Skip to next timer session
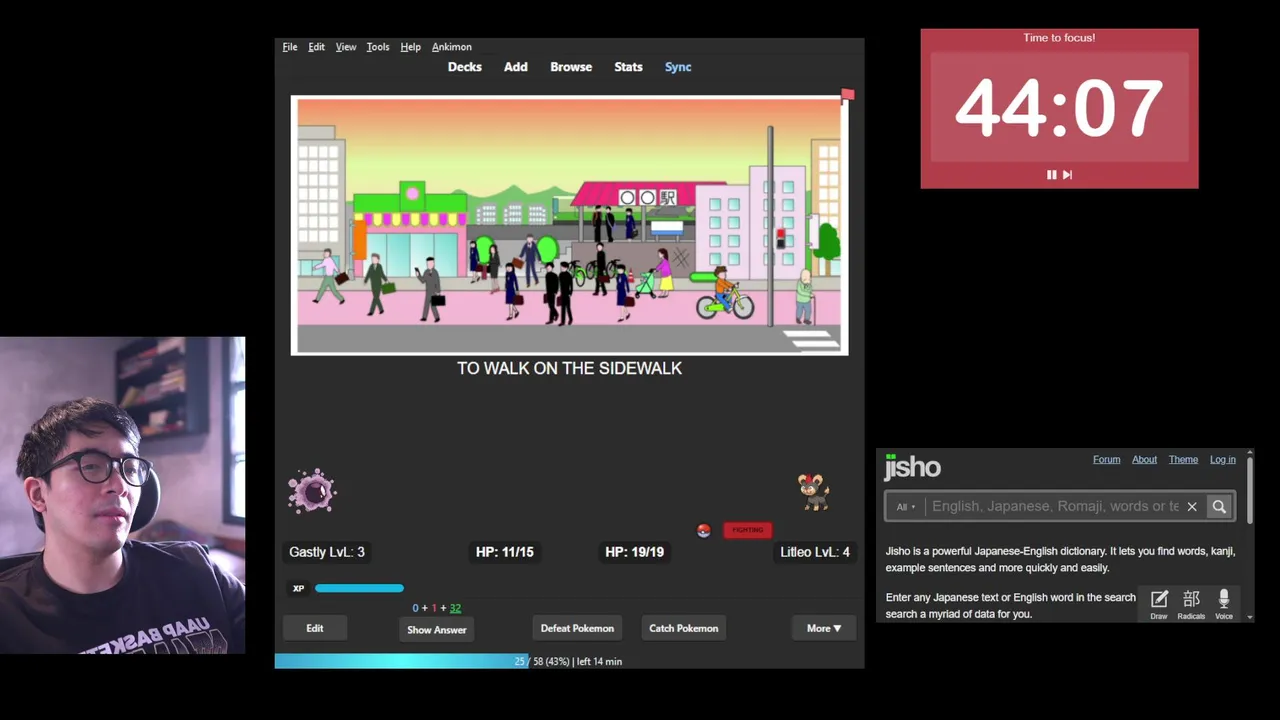This screenshot has height=720, width=1280. 1067,175
